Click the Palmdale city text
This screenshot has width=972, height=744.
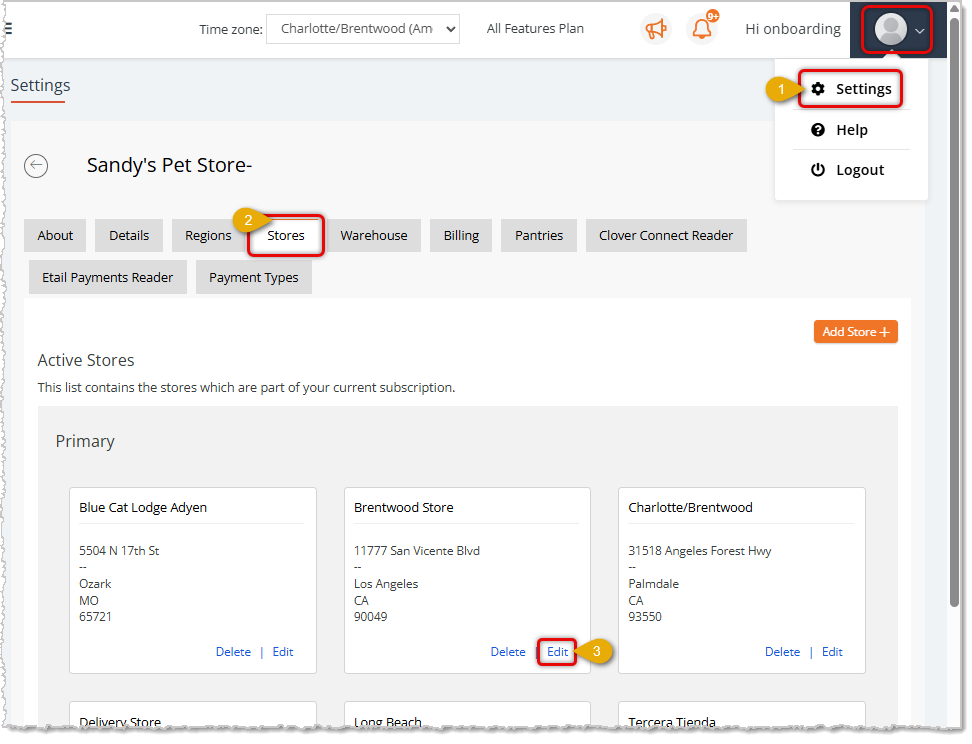[x=653, y=583]
